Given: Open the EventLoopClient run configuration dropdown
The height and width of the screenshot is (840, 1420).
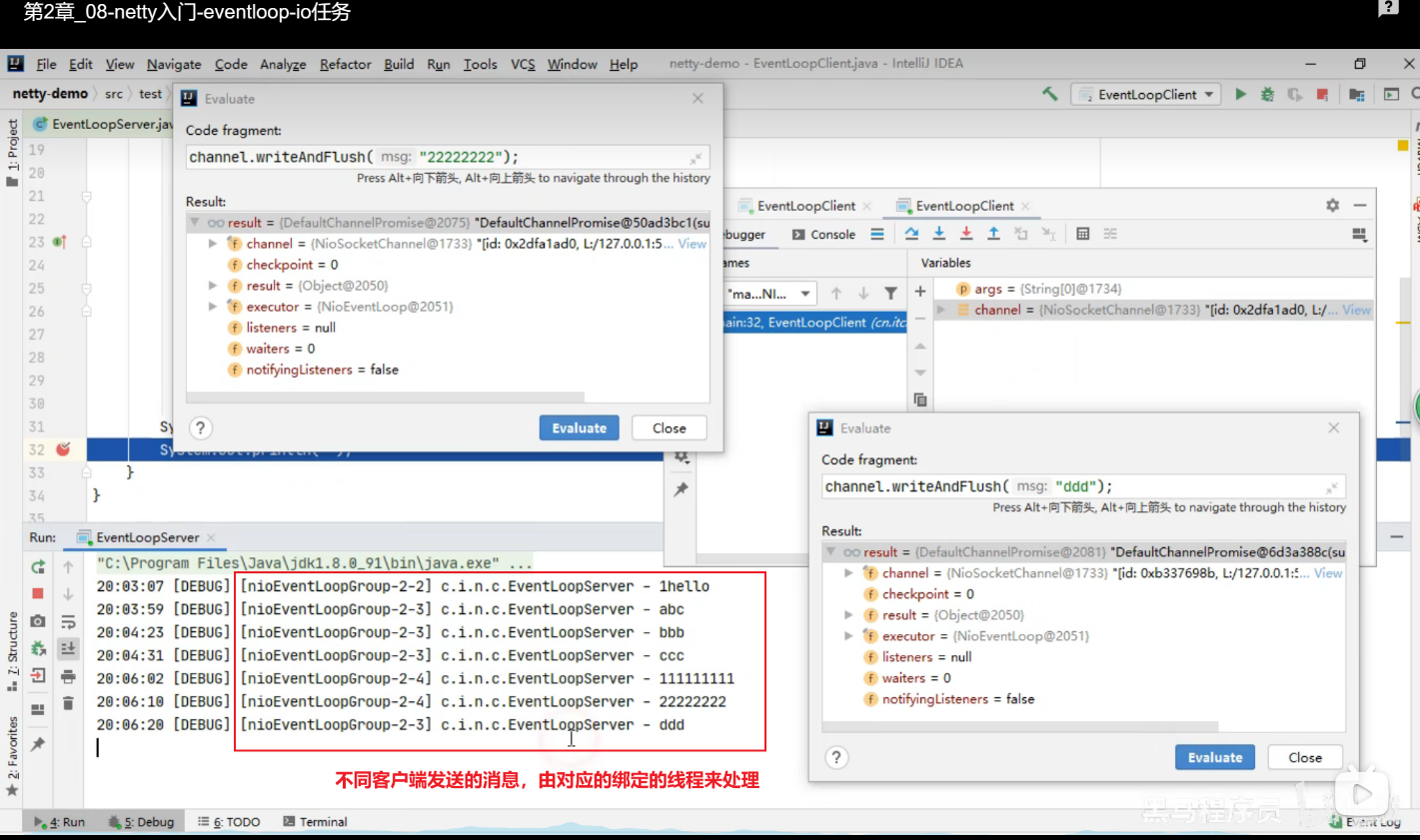Looking at the screenshot, I should click(x=1146, y=94).
